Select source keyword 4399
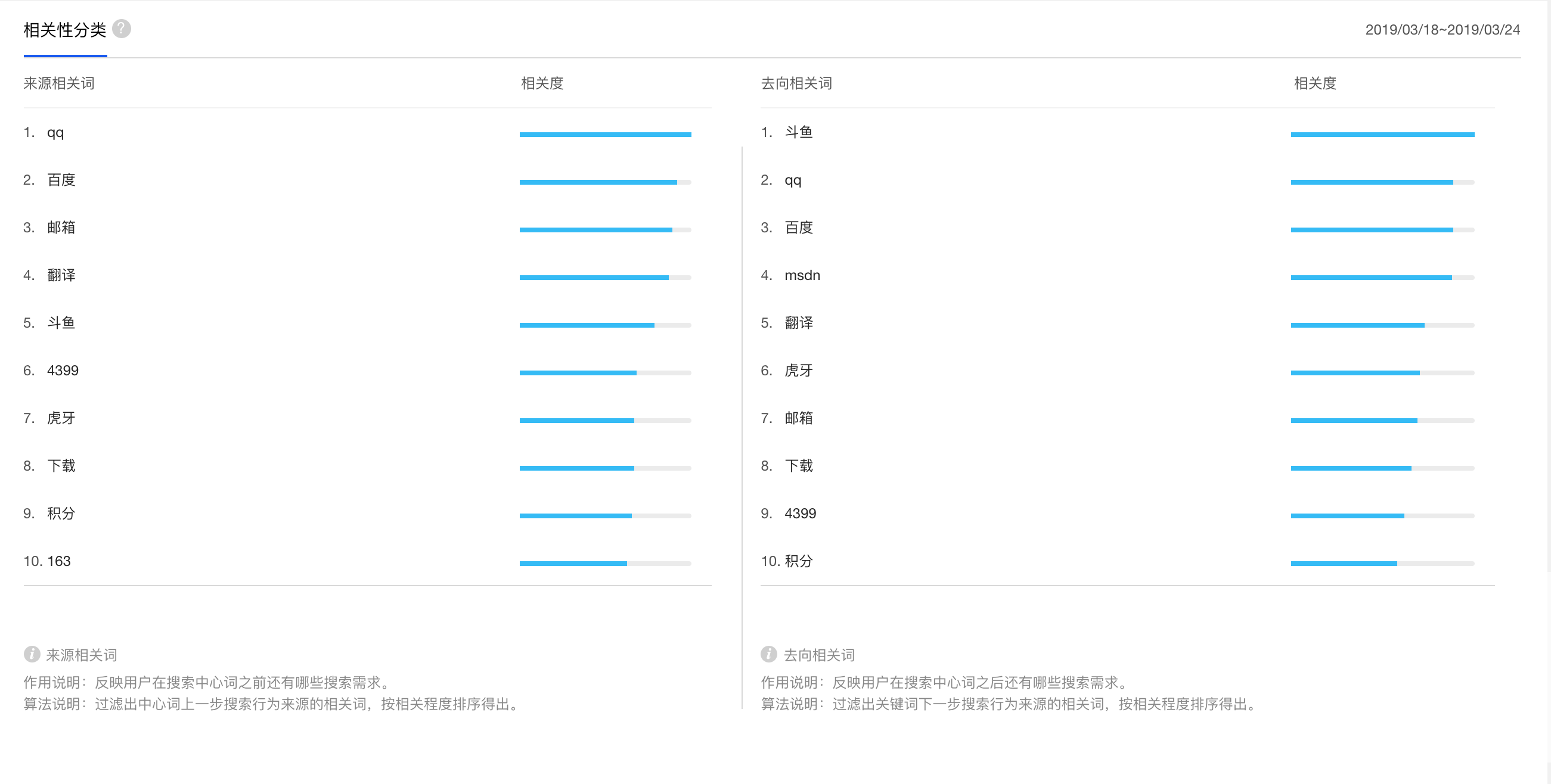 tap(63, 371)
